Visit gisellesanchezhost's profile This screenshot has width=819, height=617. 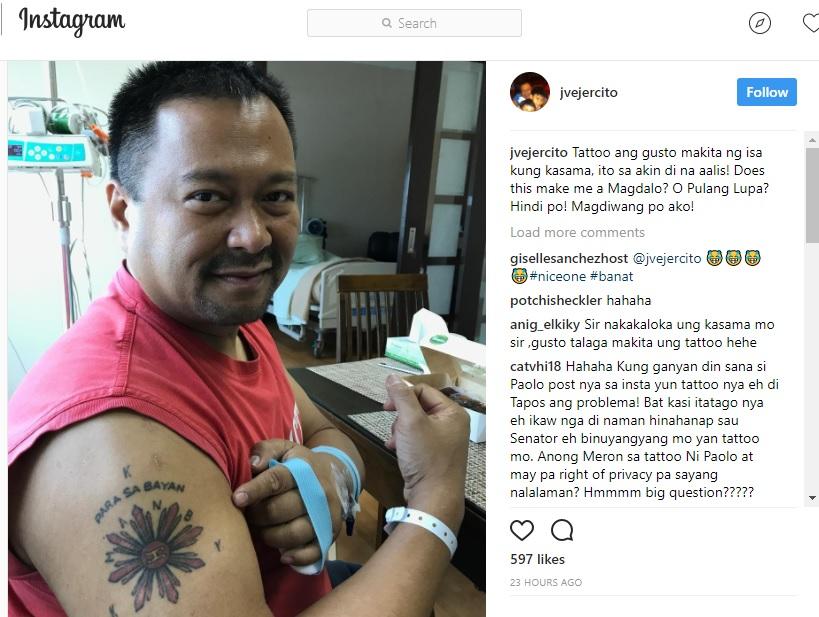(569, 258)
